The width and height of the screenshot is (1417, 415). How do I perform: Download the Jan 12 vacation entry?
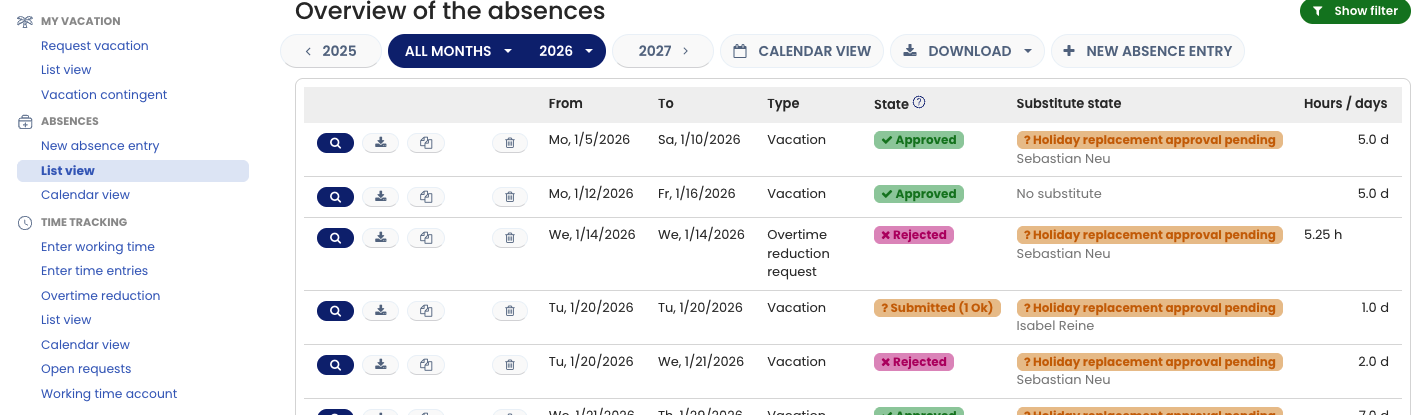(x=381, y=197)
